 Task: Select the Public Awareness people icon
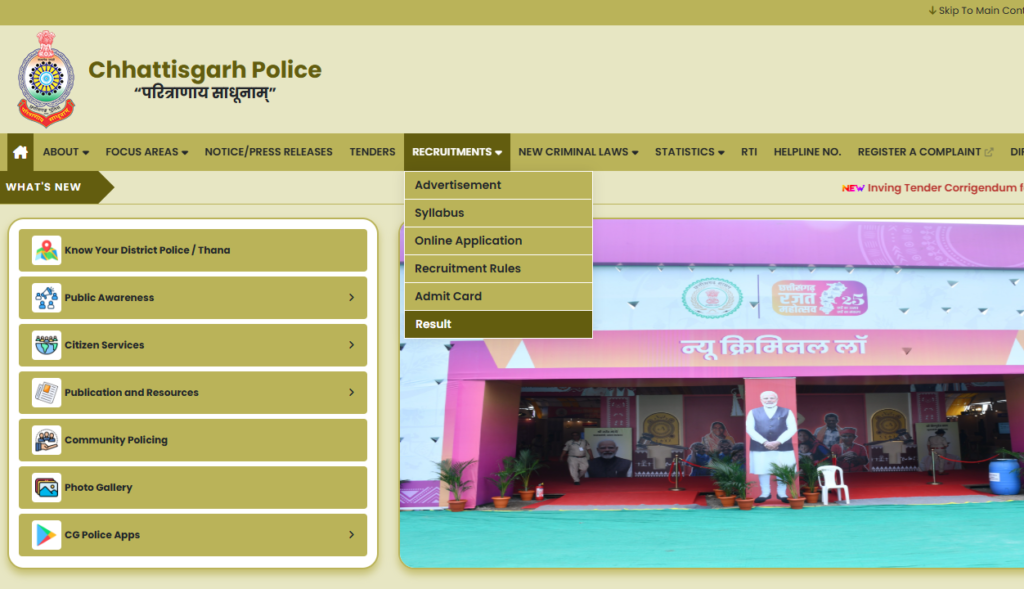pos(45,297)
